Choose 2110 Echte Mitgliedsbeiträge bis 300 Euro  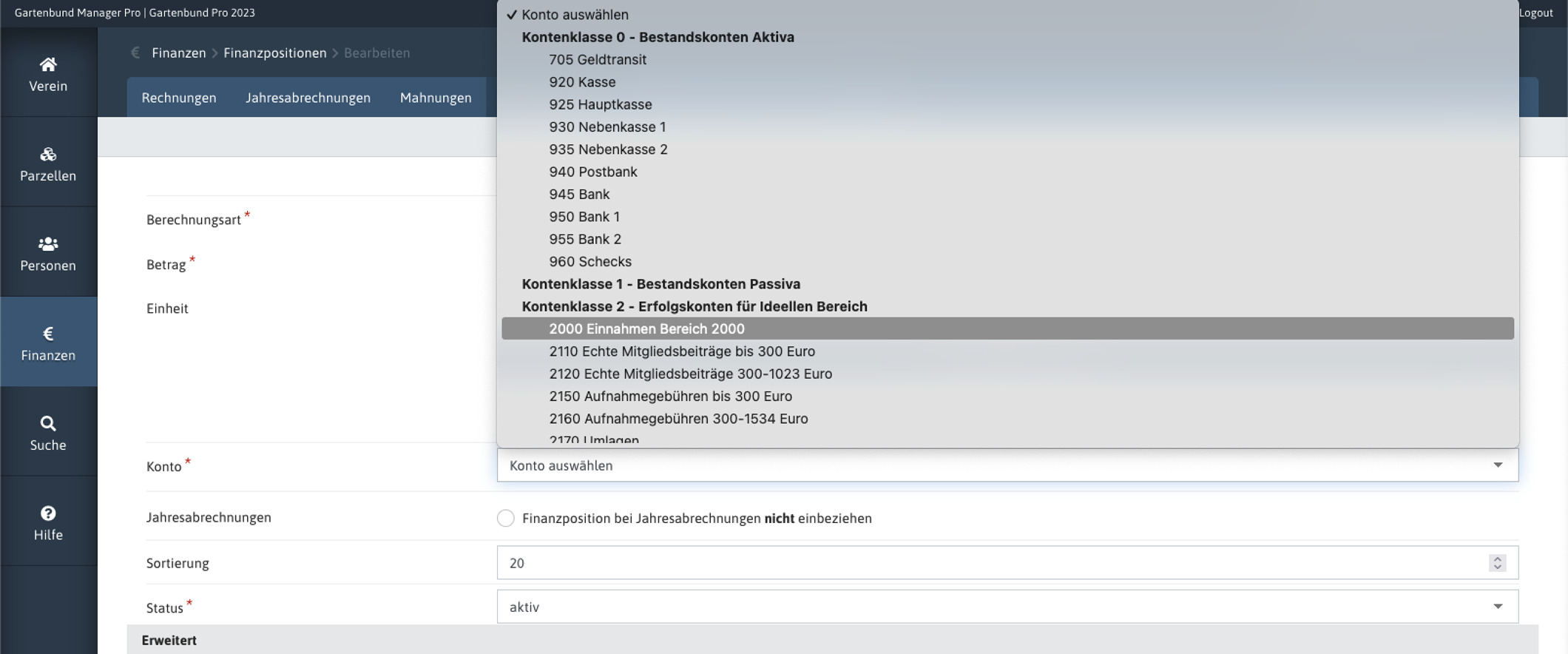coord(1007,351)
